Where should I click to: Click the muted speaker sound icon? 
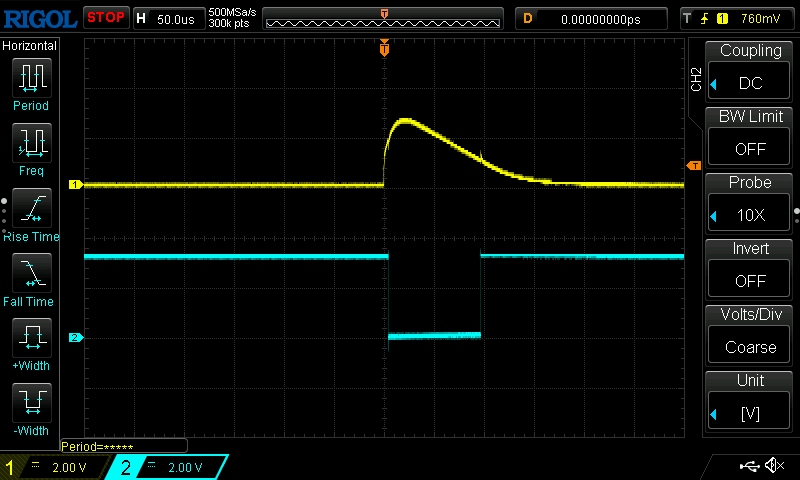774,466
